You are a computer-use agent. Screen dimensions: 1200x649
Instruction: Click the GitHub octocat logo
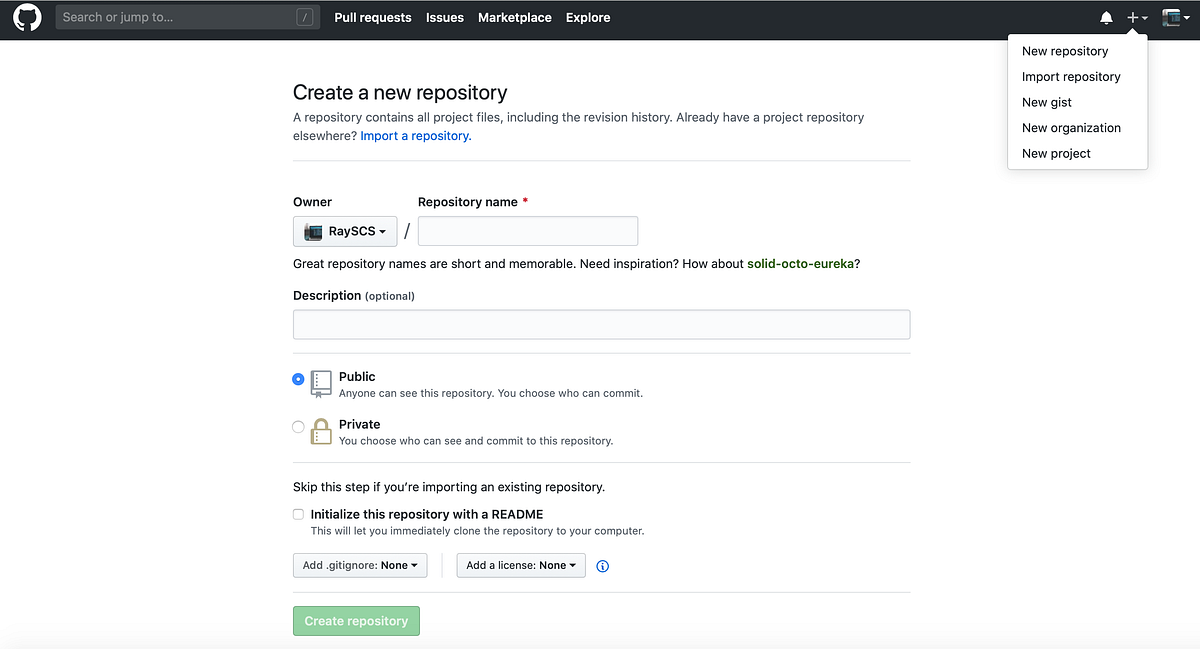point(27,17)
